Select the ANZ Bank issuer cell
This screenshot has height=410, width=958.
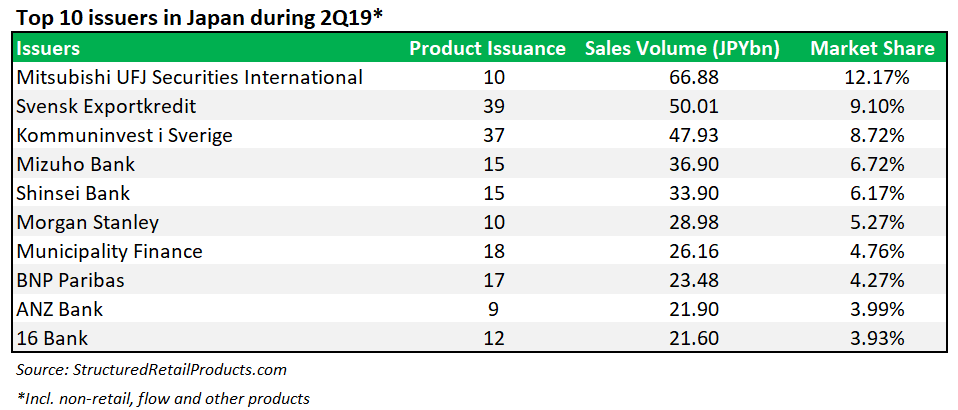coord(60,309)
